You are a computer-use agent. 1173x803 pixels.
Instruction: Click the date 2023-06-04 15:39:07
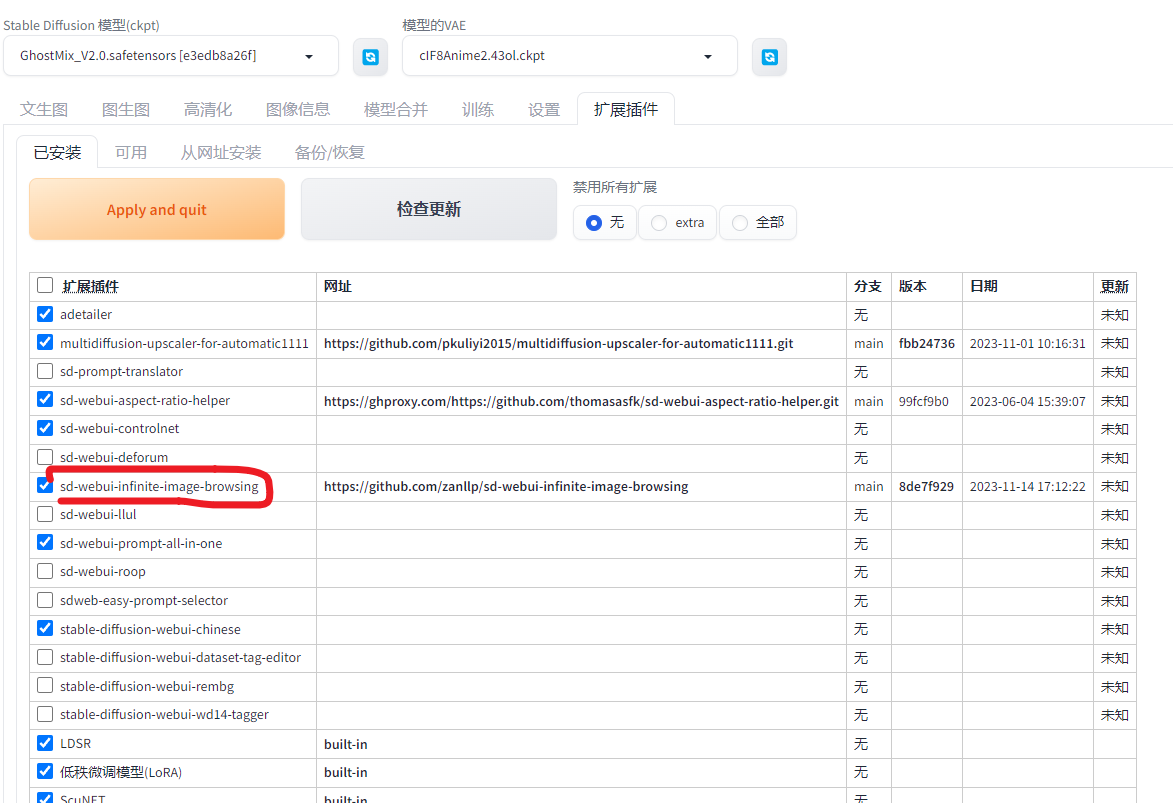pyautogui.click(x=1027, y=401)
